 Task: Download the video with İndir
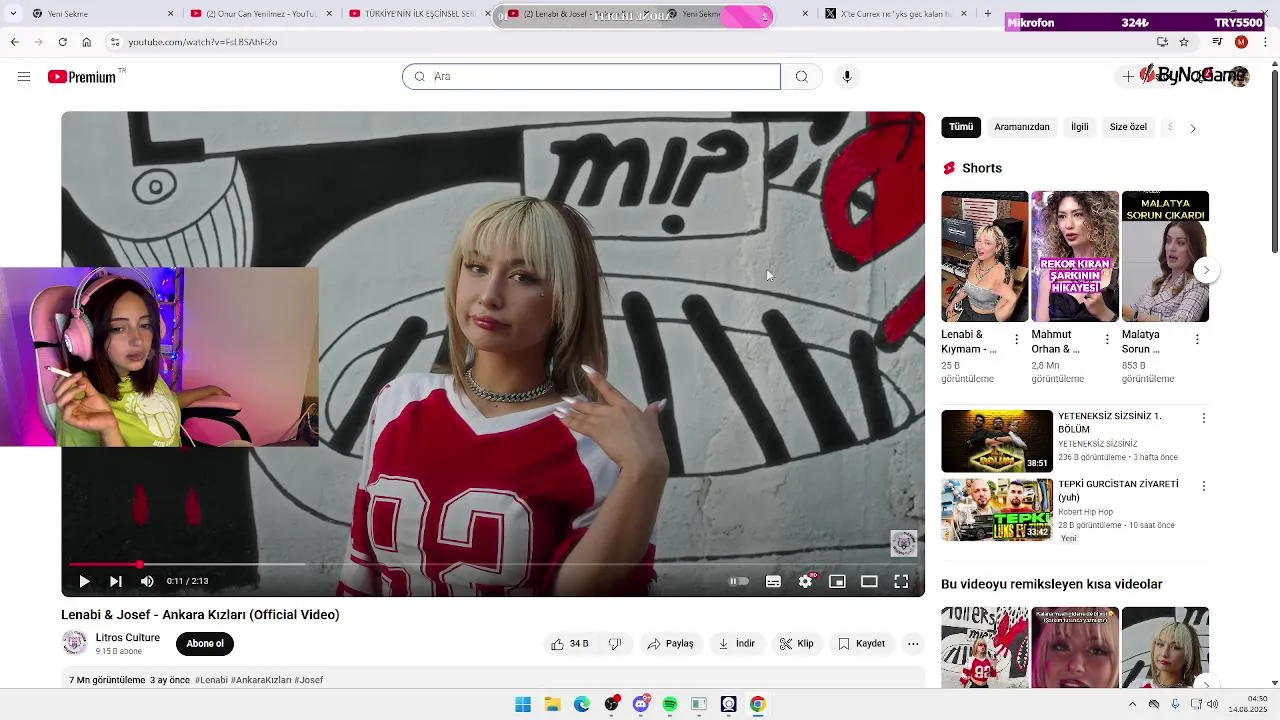[737, 644]
